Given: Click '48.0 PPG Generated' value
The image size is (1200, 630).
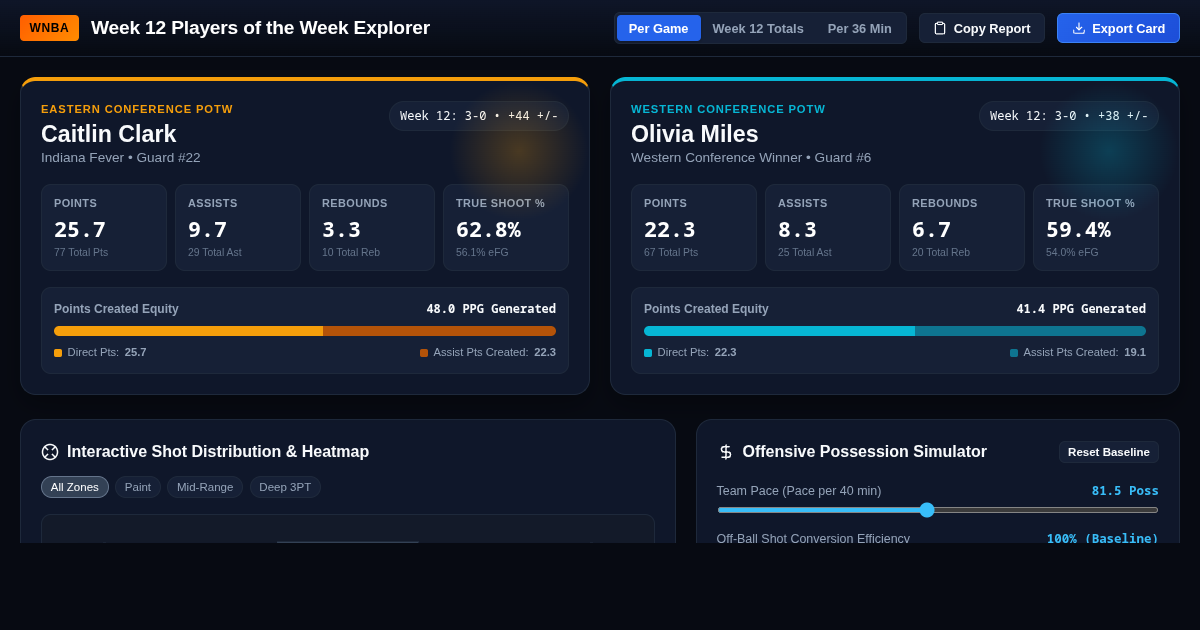Looking at the screenshot, I should coord(491,309).
